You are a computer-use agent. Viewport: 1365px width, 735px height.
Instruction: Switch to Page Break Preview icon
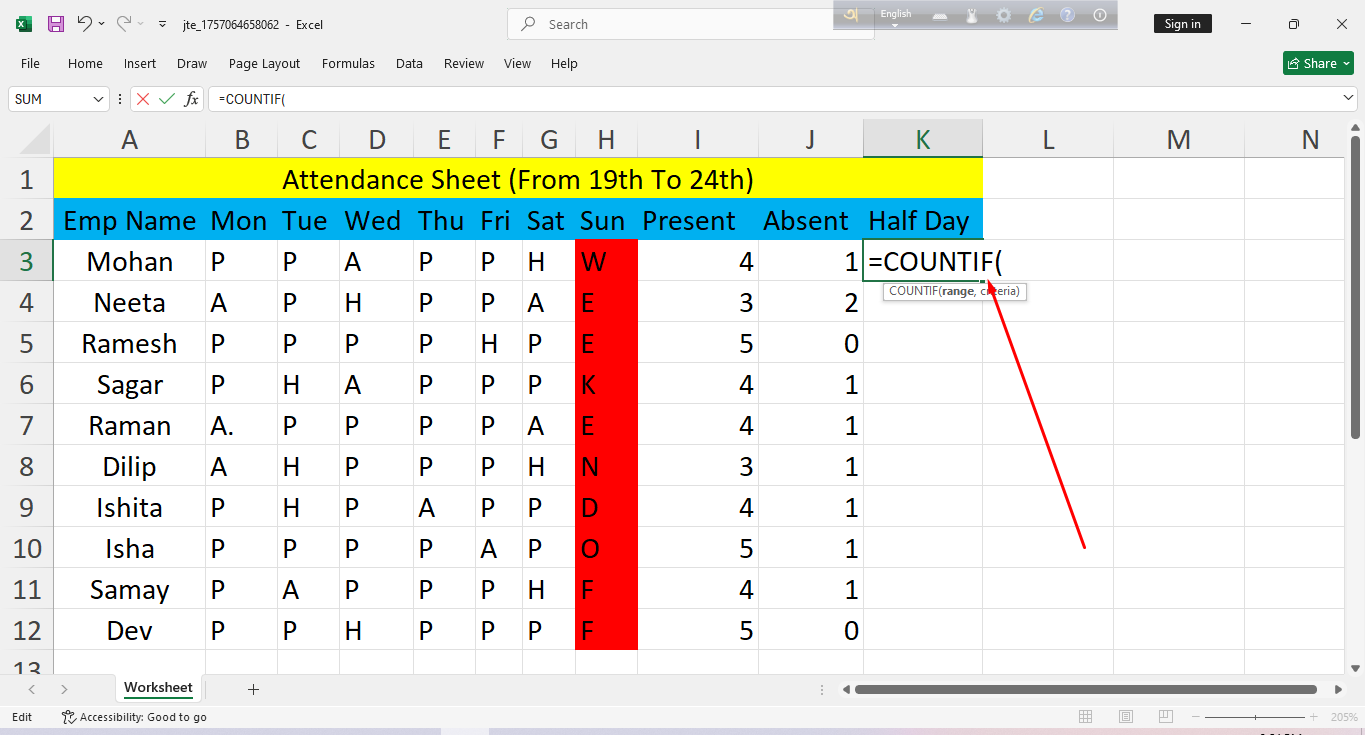pos(1165,717)
